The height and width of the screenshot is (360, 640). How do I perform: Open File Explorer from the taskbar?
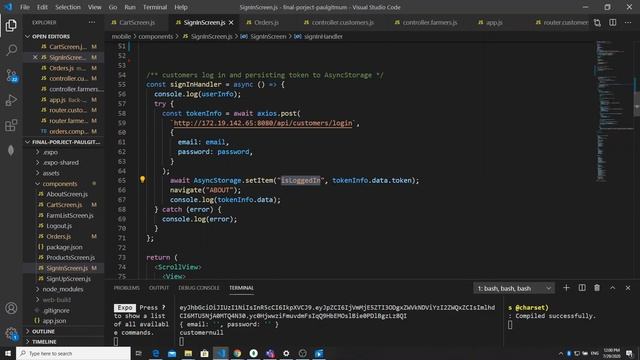pyautogui.click(x=188, y=353)
